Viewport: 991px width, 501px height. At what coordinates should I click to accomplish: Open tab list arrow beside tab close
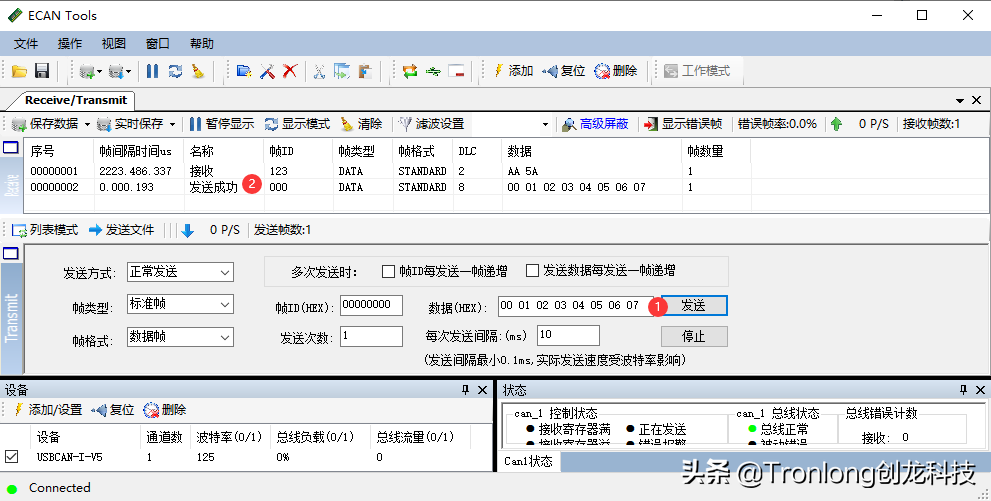(960, 100)
